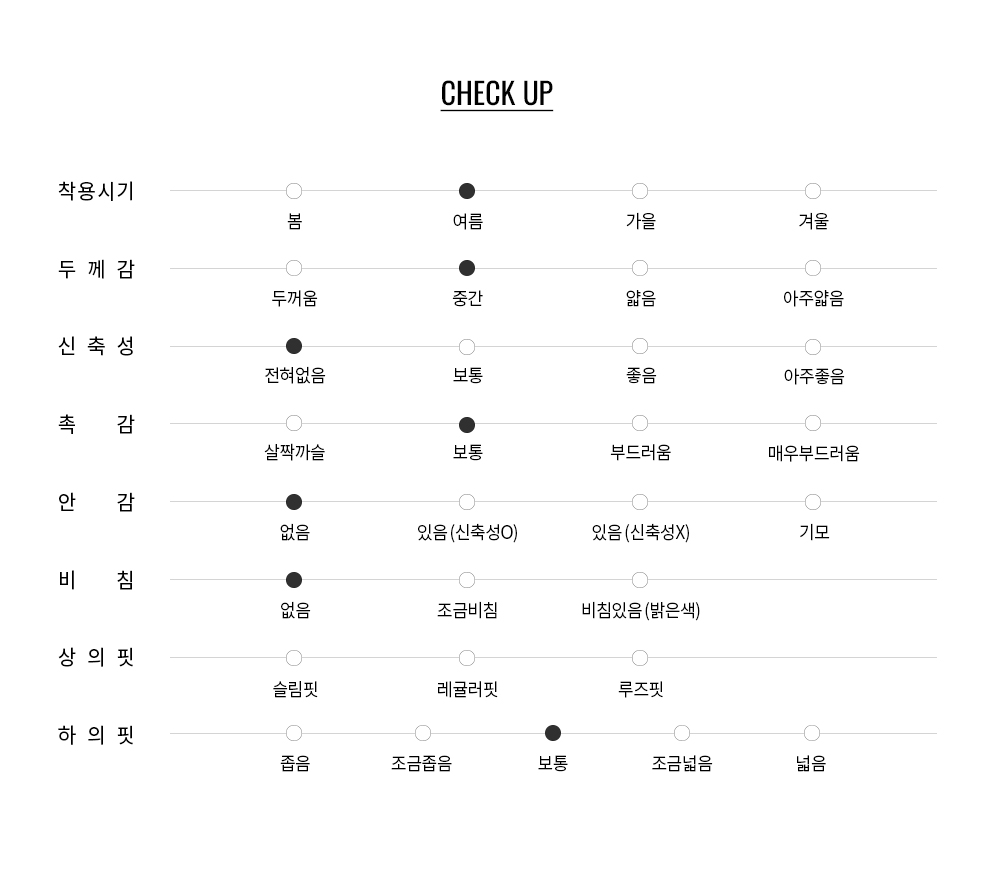
Task: Select the 봄 season radio circle
Action: [x=294, y=191]
